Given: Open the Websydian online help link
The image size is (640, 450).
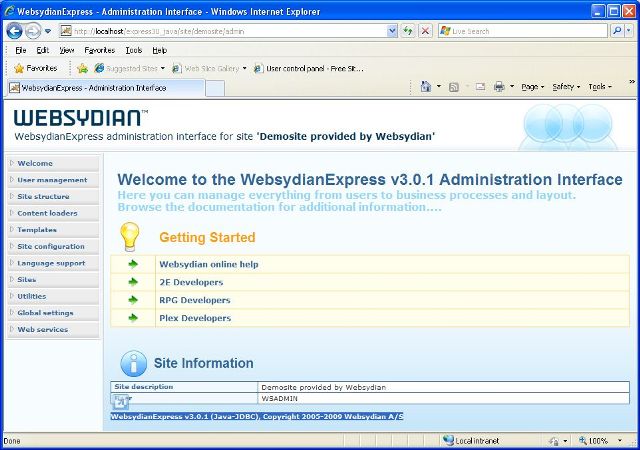Looking at the screenshot, I should tap(209, 264).
